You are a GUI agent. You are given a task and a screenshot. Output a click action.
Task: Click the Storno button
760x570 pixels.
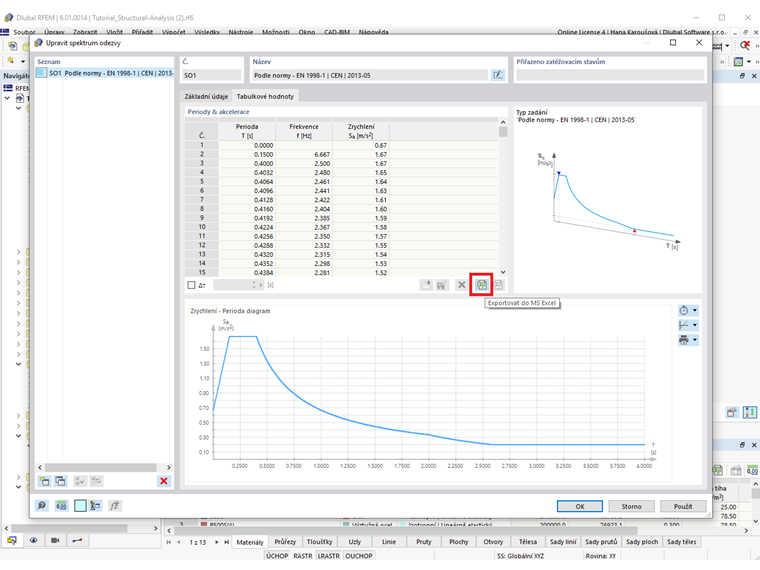(632, 506)
